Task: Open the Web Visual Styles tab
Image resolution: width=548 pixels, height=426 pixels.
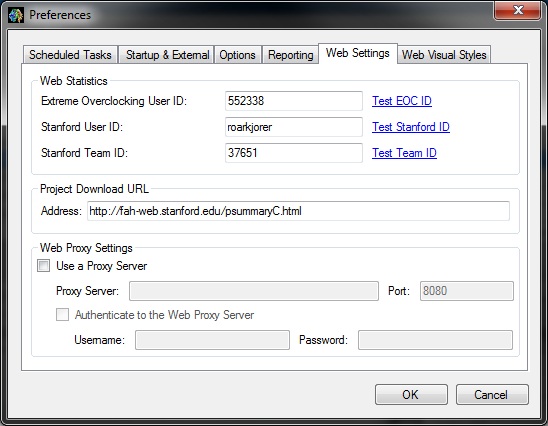Action: [444, 55]
